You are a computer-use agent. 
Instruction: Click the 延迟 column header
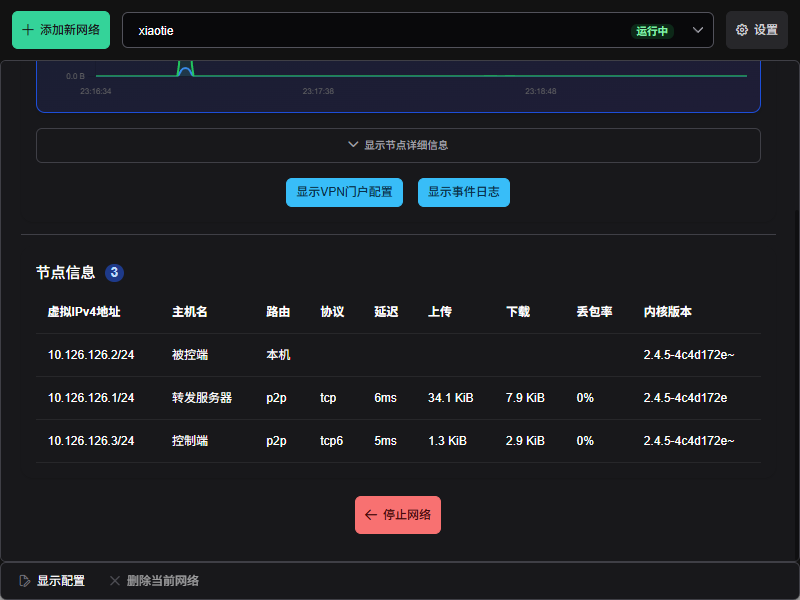pyautogui.click(x=386, y=312)
